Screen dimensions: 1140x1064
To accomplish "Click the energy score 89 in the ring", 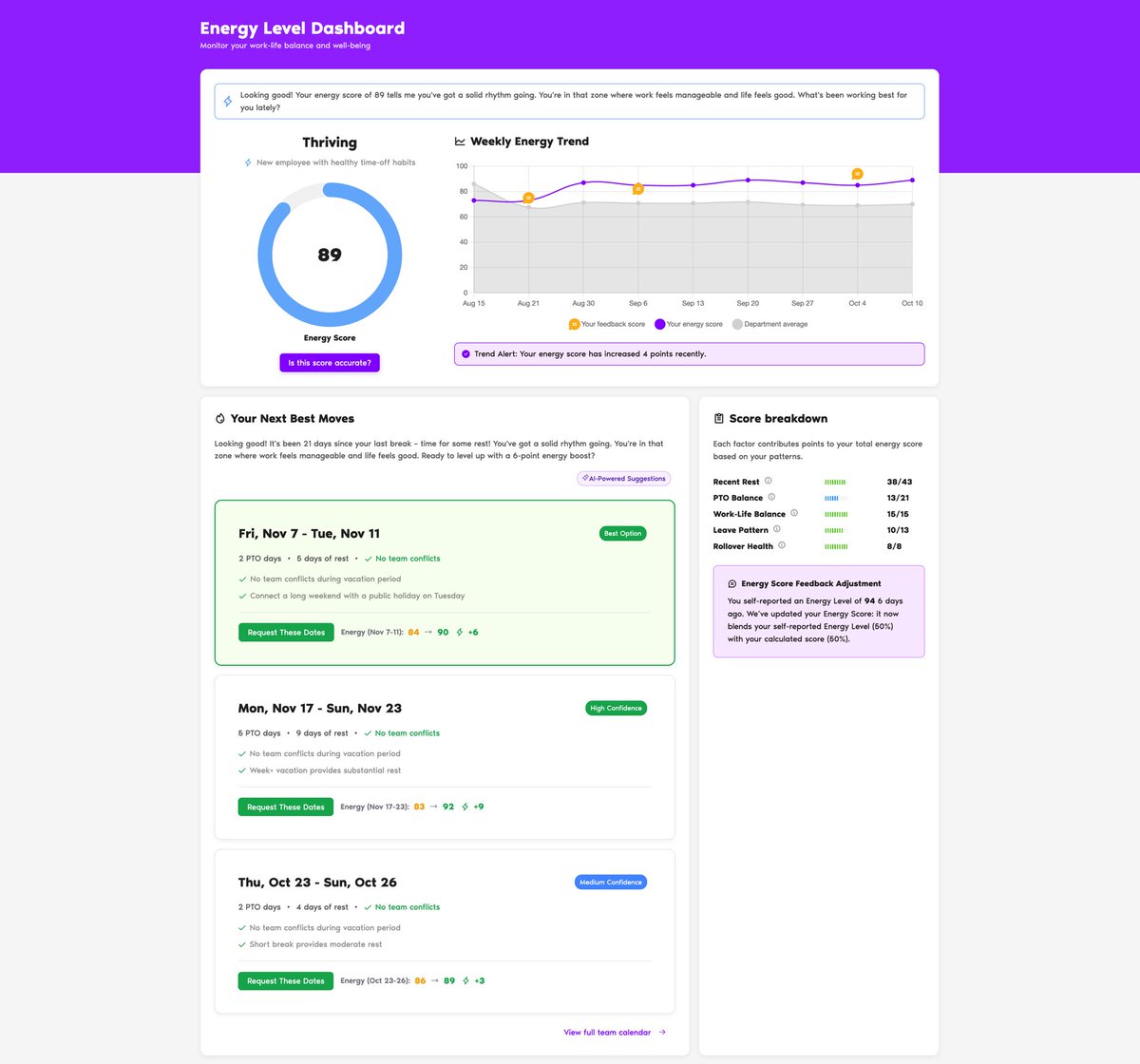I will click(330, 255).
